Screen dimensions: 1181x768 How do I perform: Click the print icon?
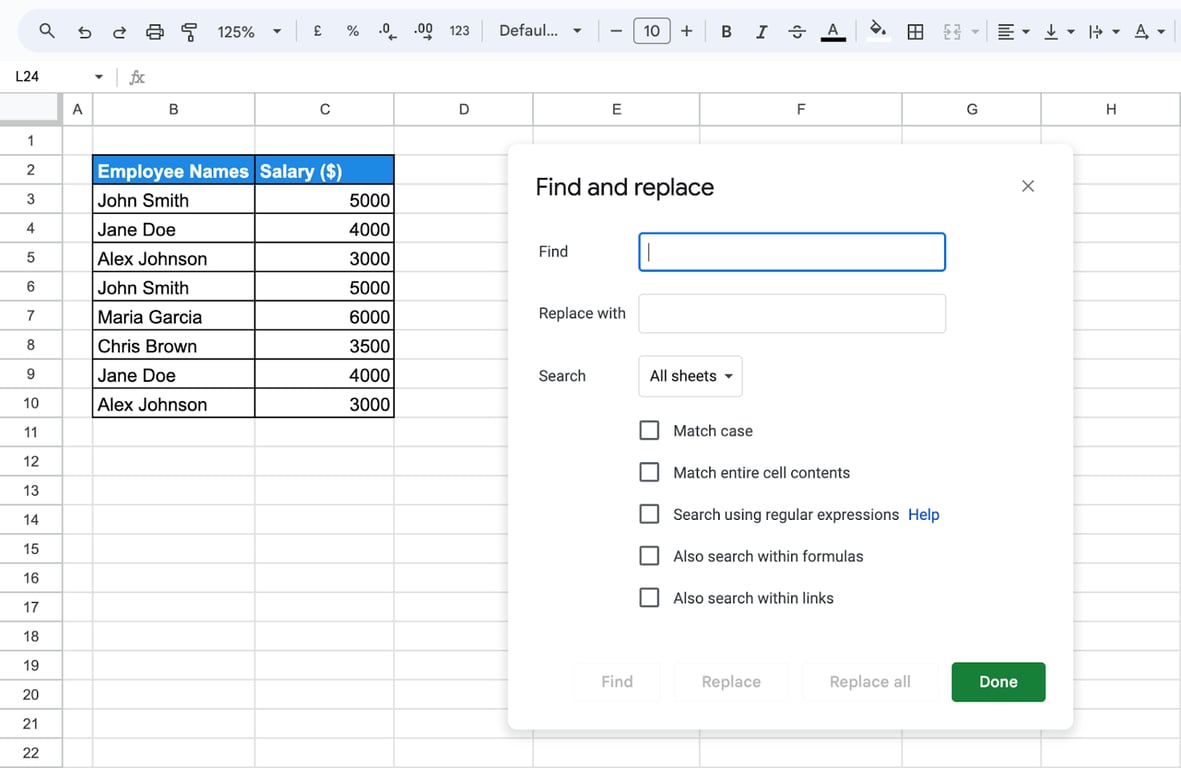click(x=154, y=32)
